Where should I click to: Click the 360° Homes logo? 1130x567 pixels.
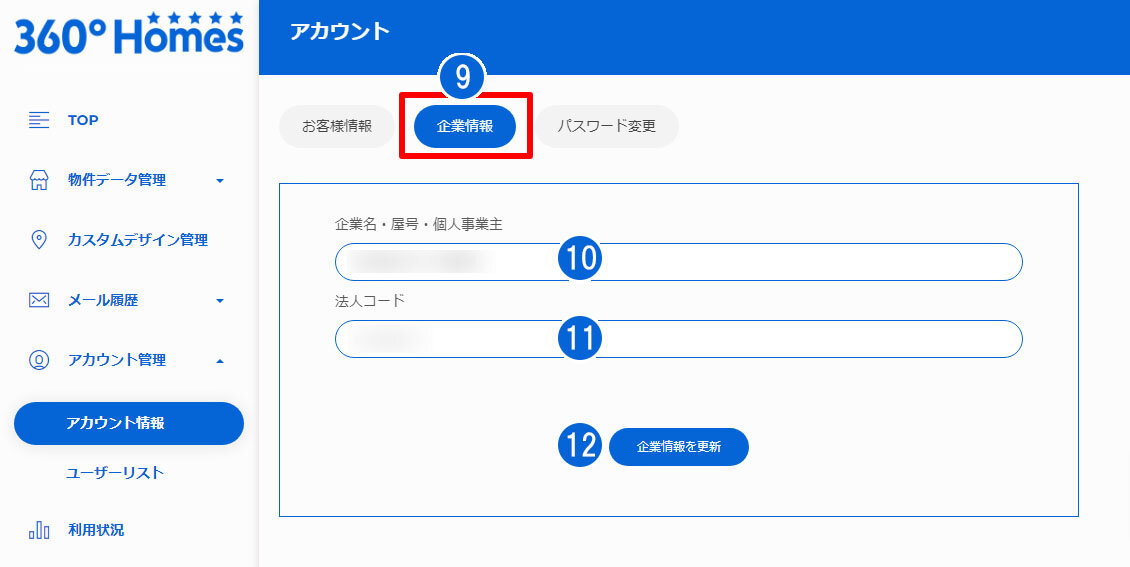tap(128, 34)
